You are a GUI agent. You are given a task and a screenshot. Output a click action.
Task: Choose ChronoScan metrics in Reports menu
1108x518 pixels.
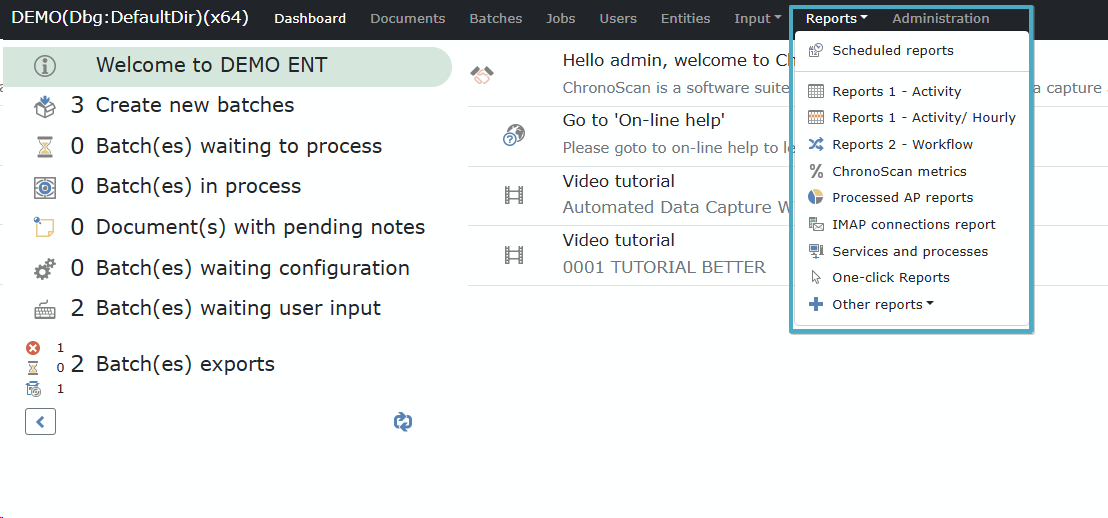(x=899, y=171)
